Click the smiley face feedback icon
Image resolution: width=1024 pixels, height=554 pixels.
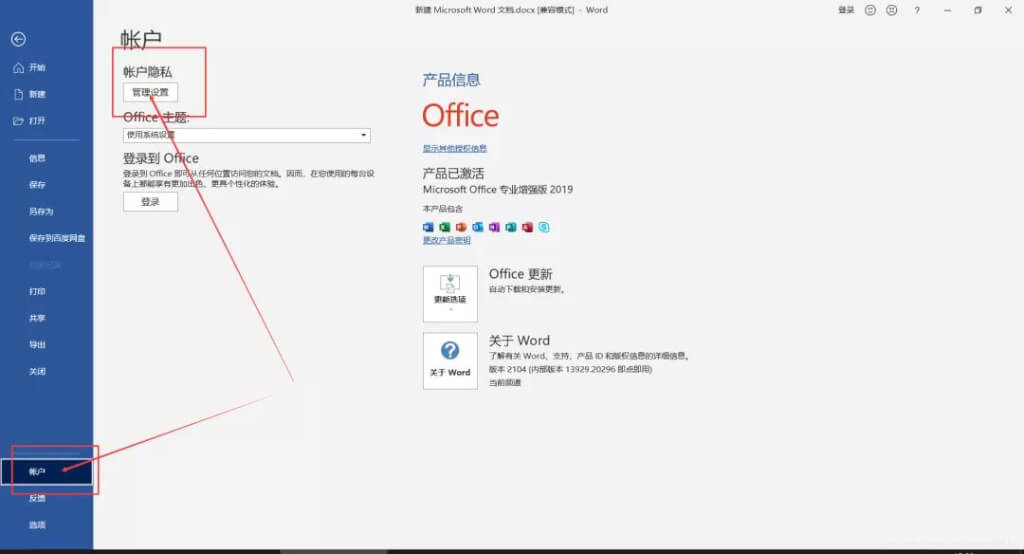(870, 10)
